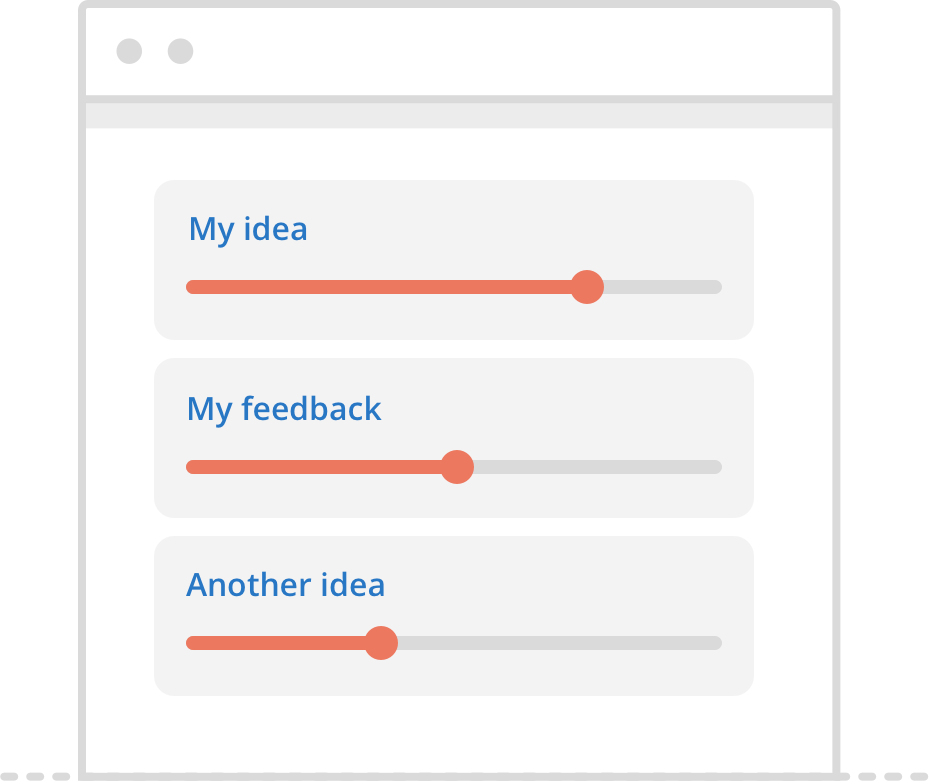This screenshot has height=782, width=930.
Task: Open the My idea title link
Action: 248,230
